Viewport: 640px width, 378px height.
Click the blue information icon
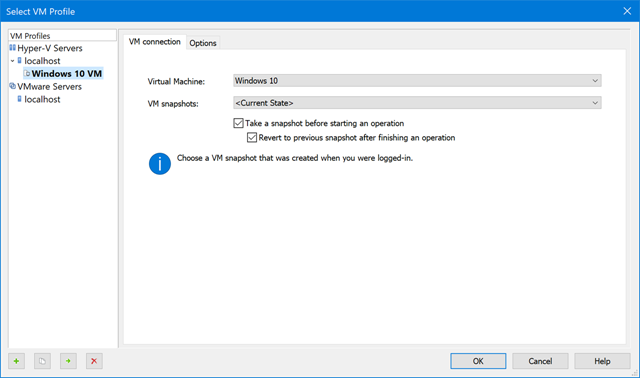click(x=160, y=164)
